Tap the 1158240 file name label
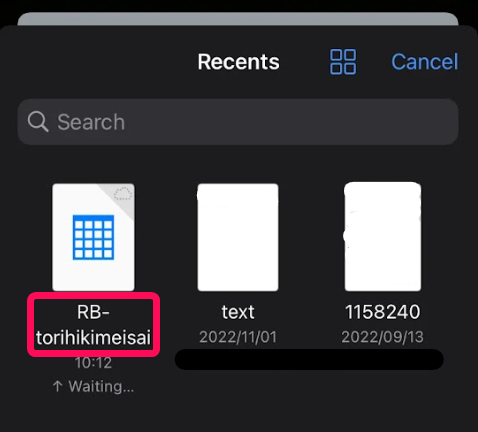Image resolution: width=478 pixels, height=432 pixels. (383, 312)
